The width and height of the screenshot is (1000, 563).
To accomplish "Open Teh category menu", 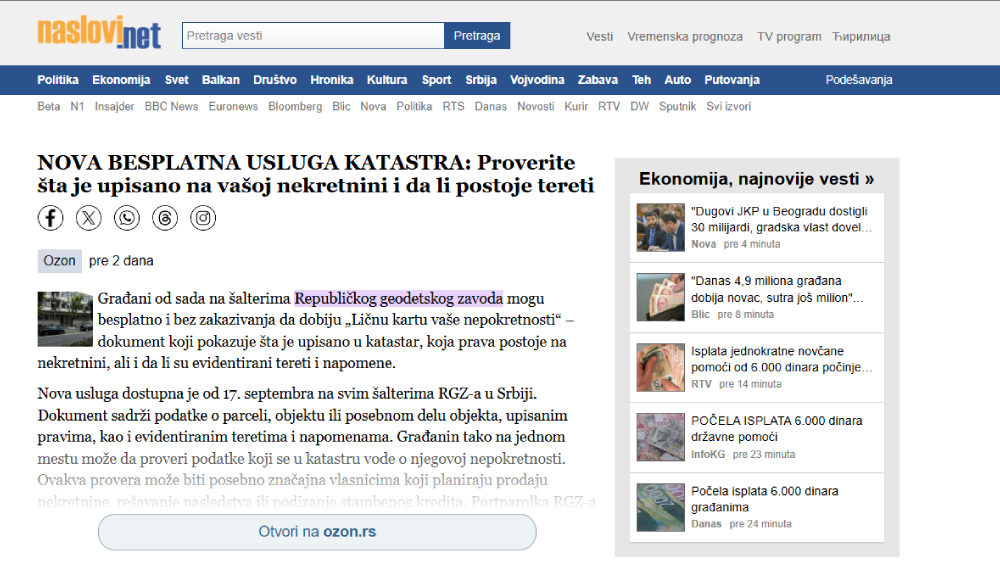I will pos(642,80).
